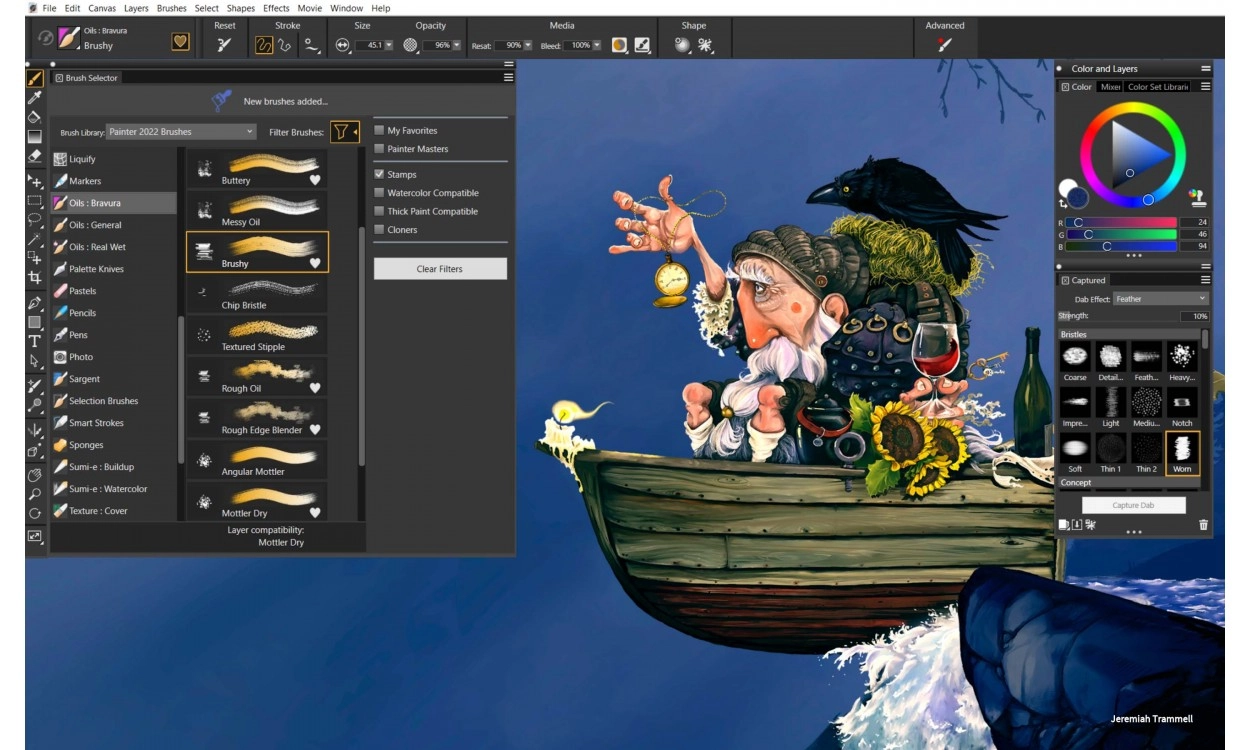The width and height of the screenshot is (1250, 750).
Task: Click the favorite heart icon in property bar
Action: 180,42
